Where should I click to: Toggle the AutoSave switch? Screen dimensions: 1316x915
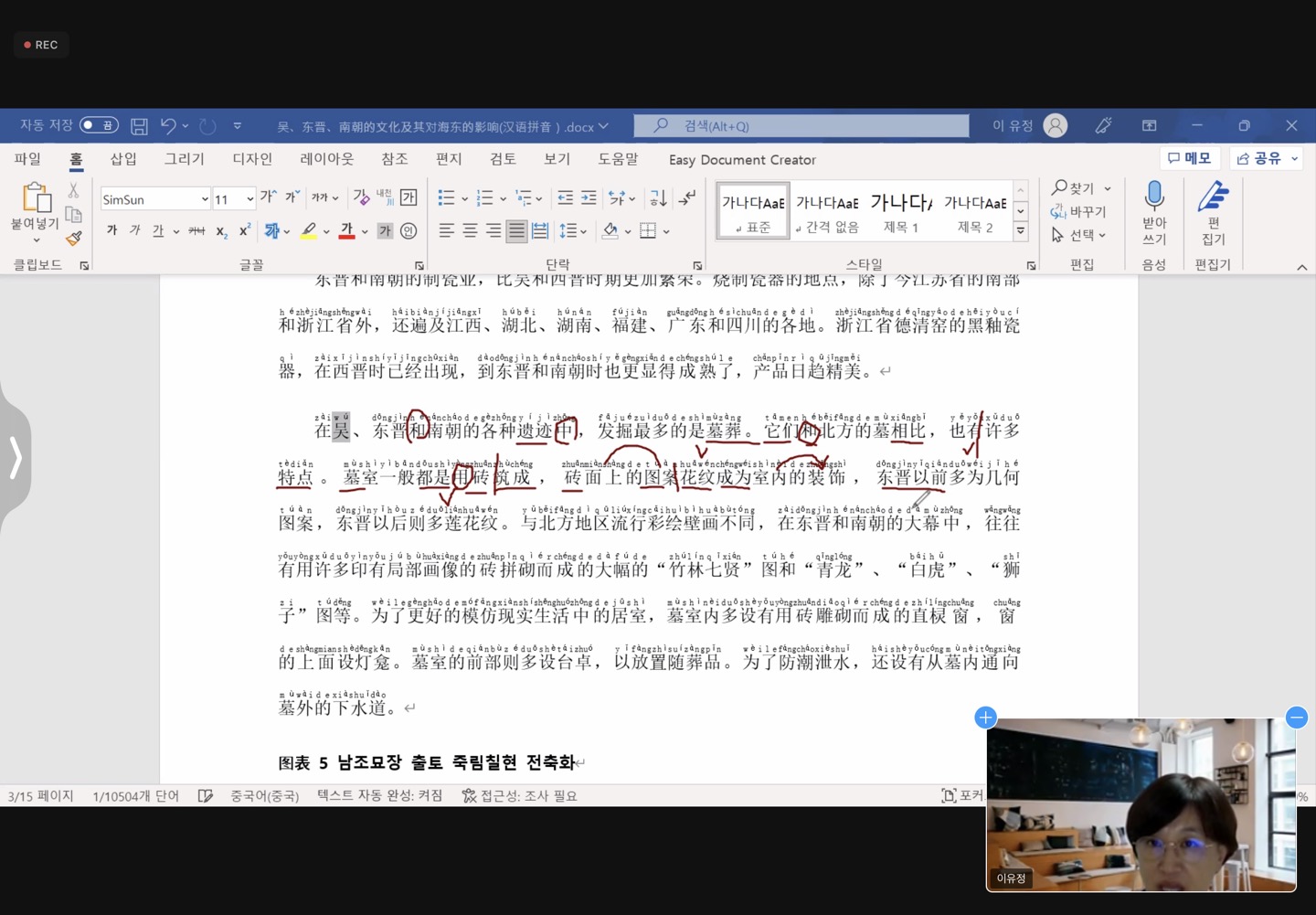99,125
